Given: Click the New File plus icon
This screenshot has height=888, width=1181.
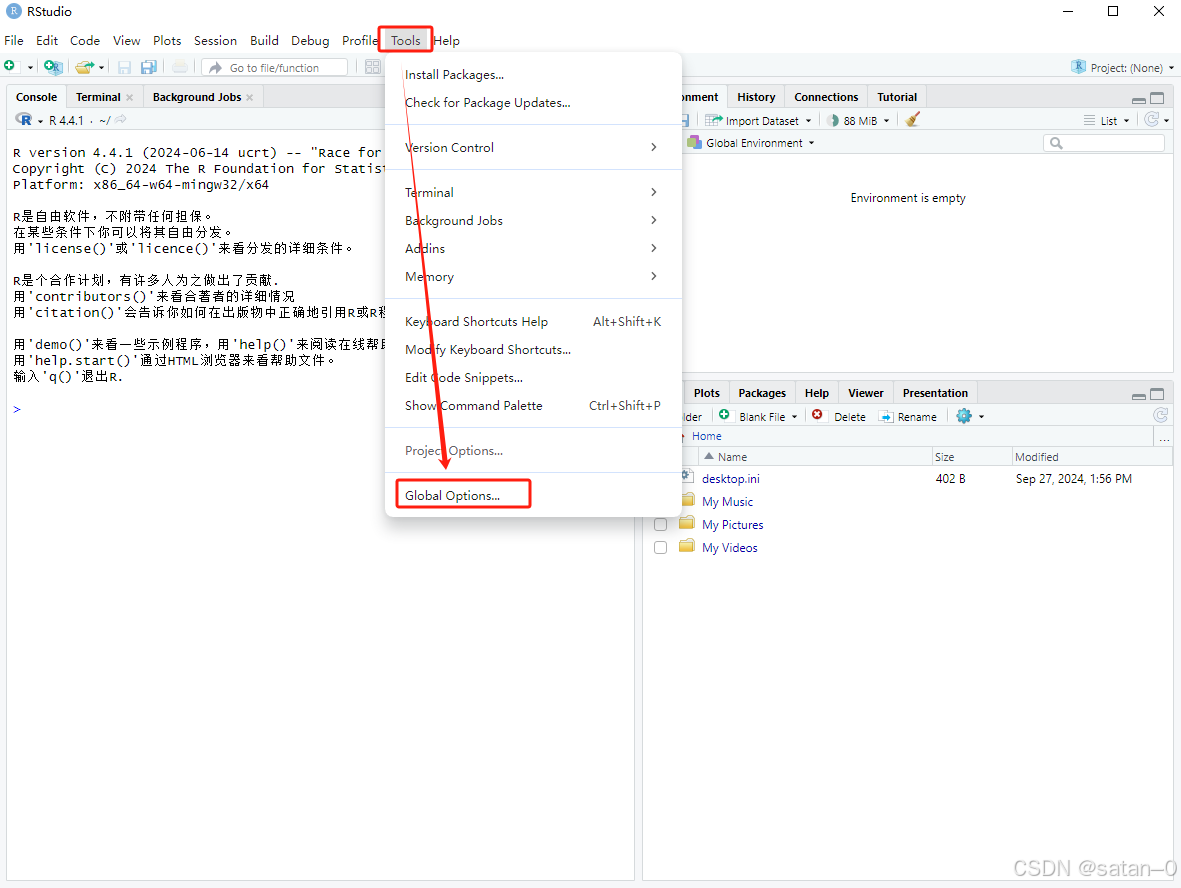Looking at the screenshot, I should tap(10, 66).
